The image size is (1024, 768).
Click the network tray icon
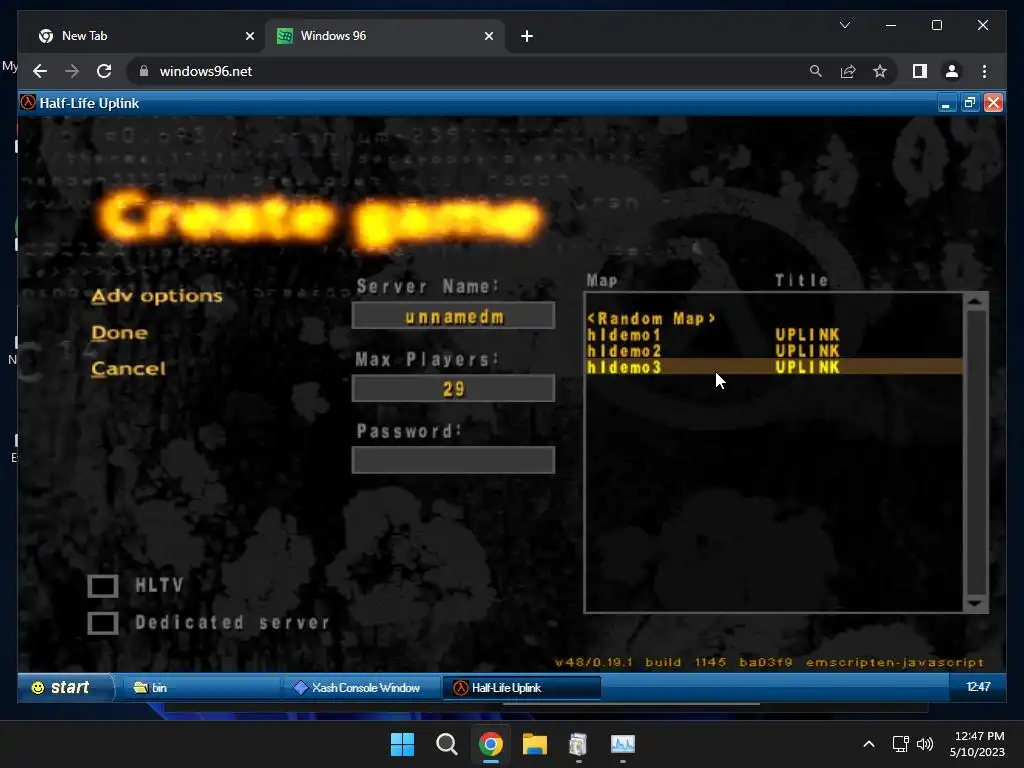point(901,744)
